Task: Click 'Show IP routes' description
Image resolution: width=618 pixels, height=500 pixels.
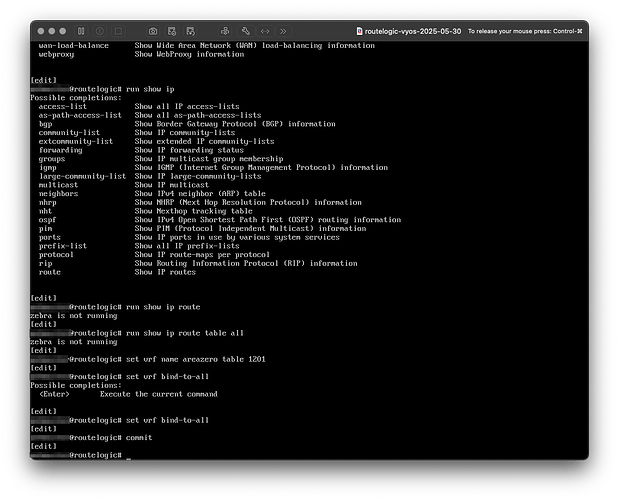Action: 165,272
